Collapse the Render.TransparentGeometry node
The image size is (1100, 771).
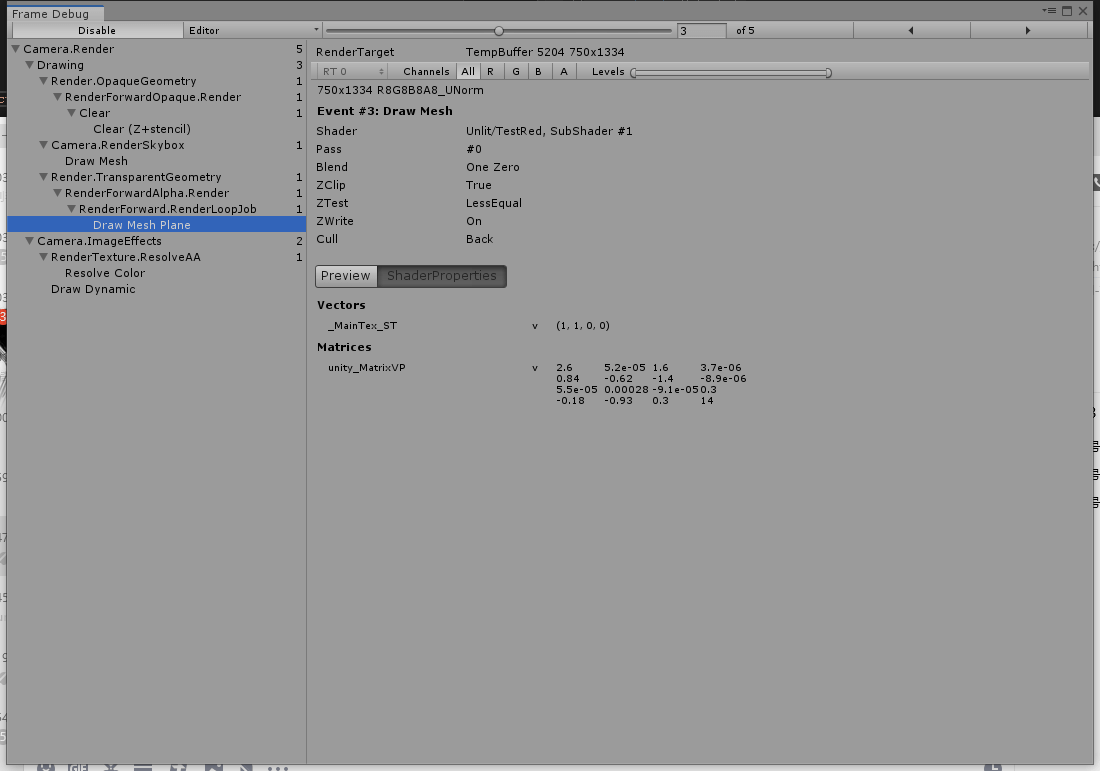(x=43, y=177)
